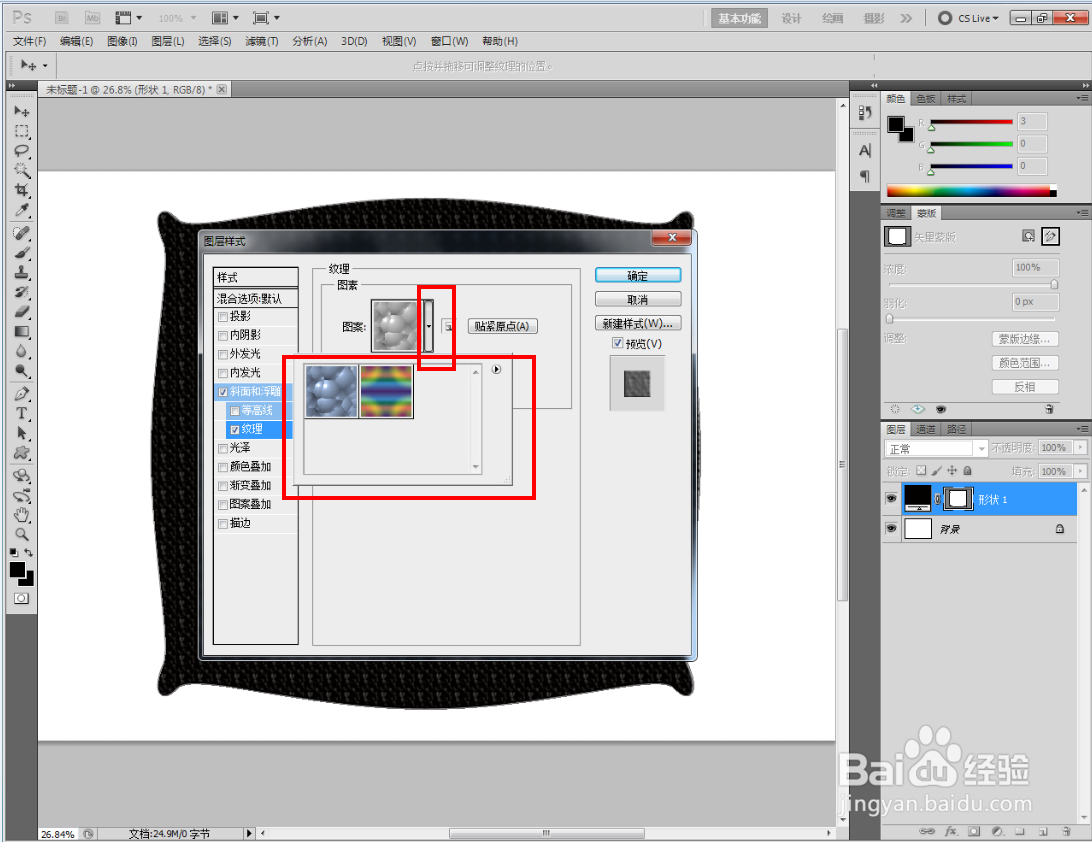Select the Eraser tool
This screenshot has height=842, width=1092.
[22, 311]
